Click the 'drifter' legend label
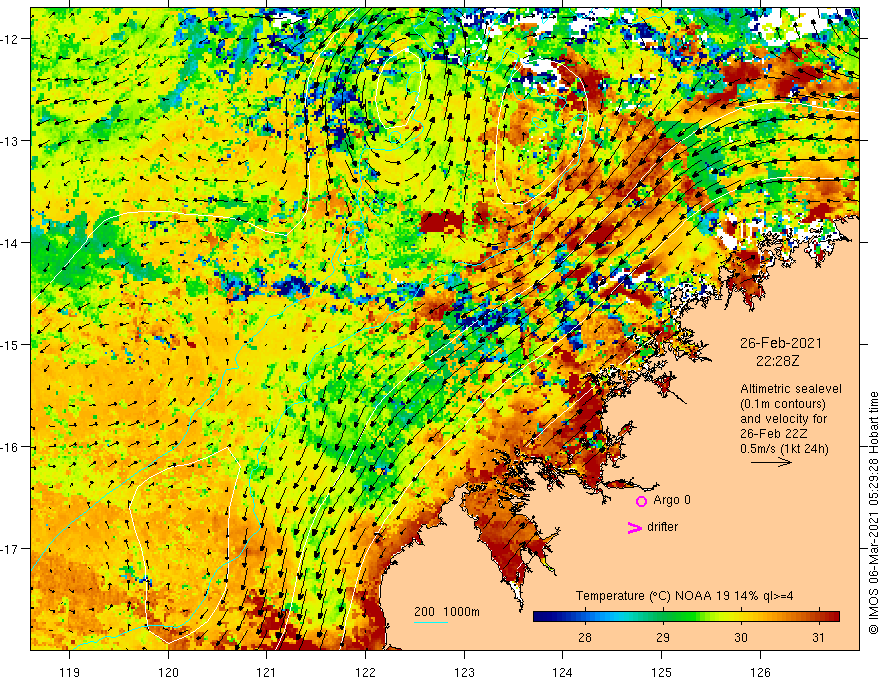The width and height of the screenshot is (880, 680). click(x=662, y=527)
